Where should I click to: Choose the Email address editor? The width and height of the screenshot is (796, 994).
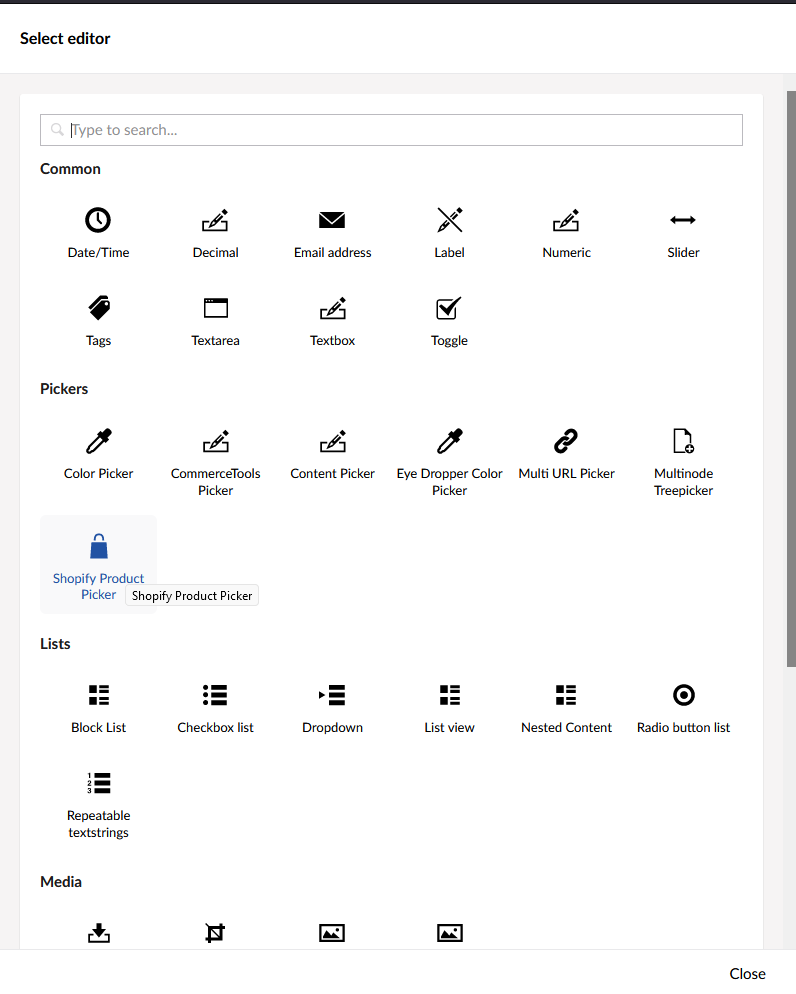point(332,232)
